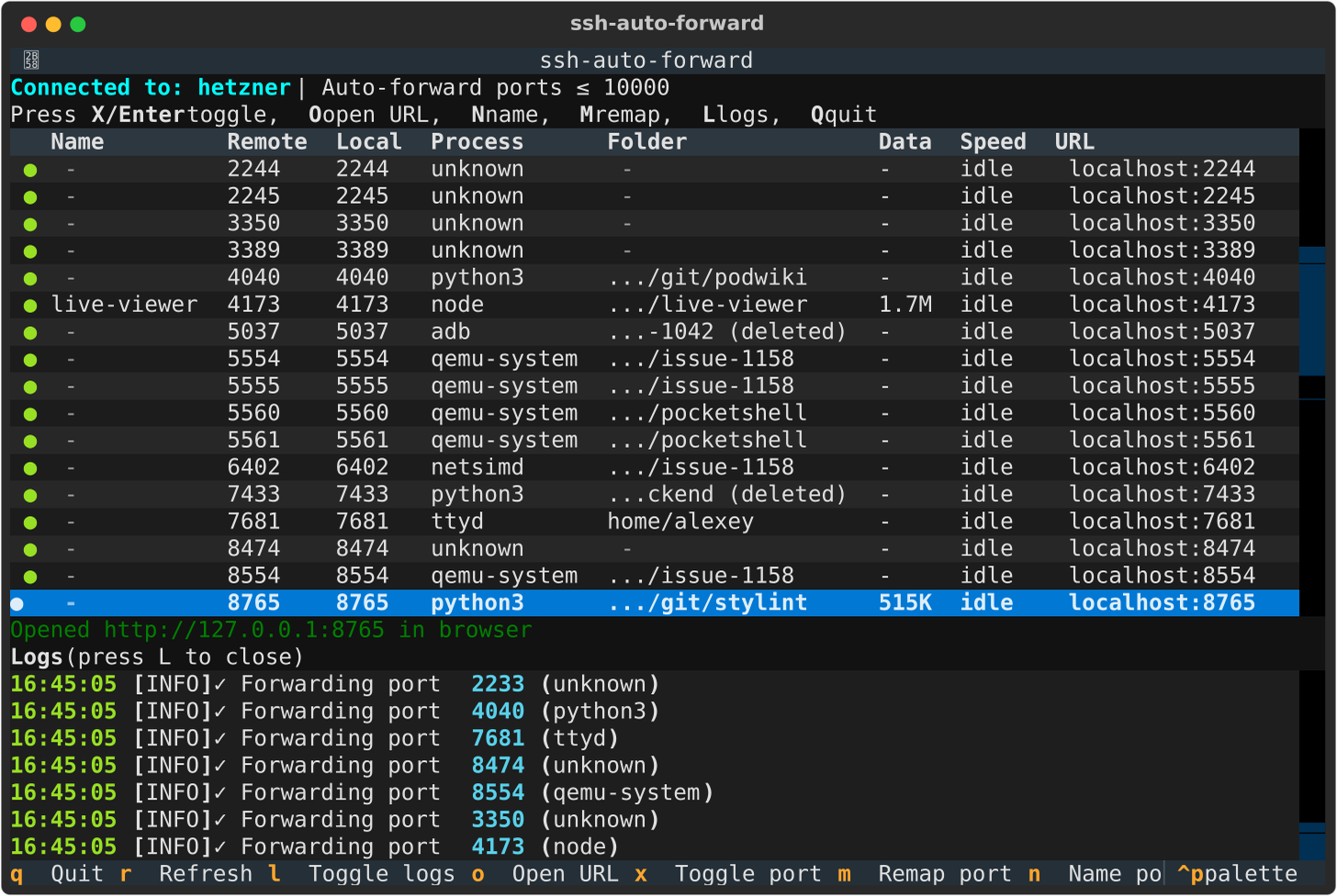
Task: Select remote port 5554 cell
Action: tap(253, 359)
